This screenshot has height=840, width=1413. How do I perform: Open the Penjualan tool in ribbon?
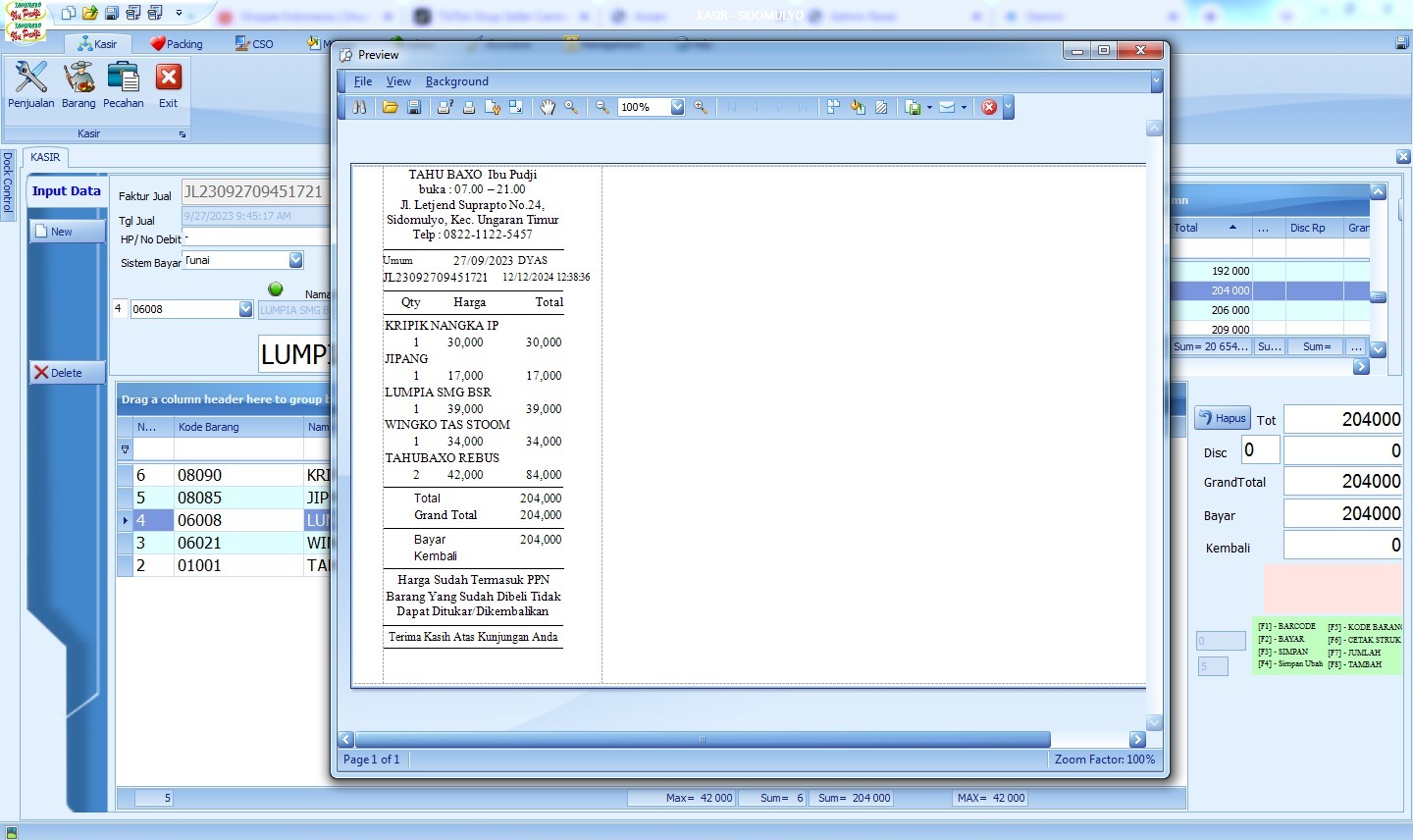[31, 84]
